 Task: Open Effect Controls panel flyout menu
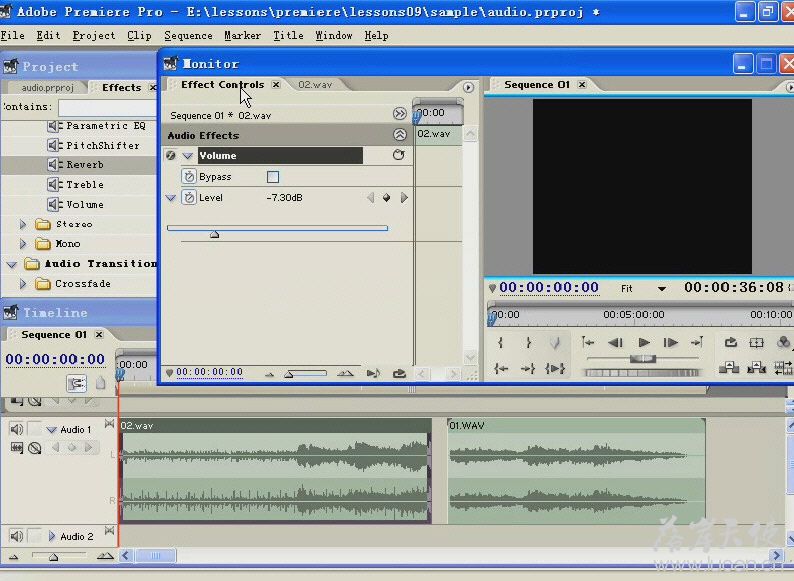[x=468, y=88]
